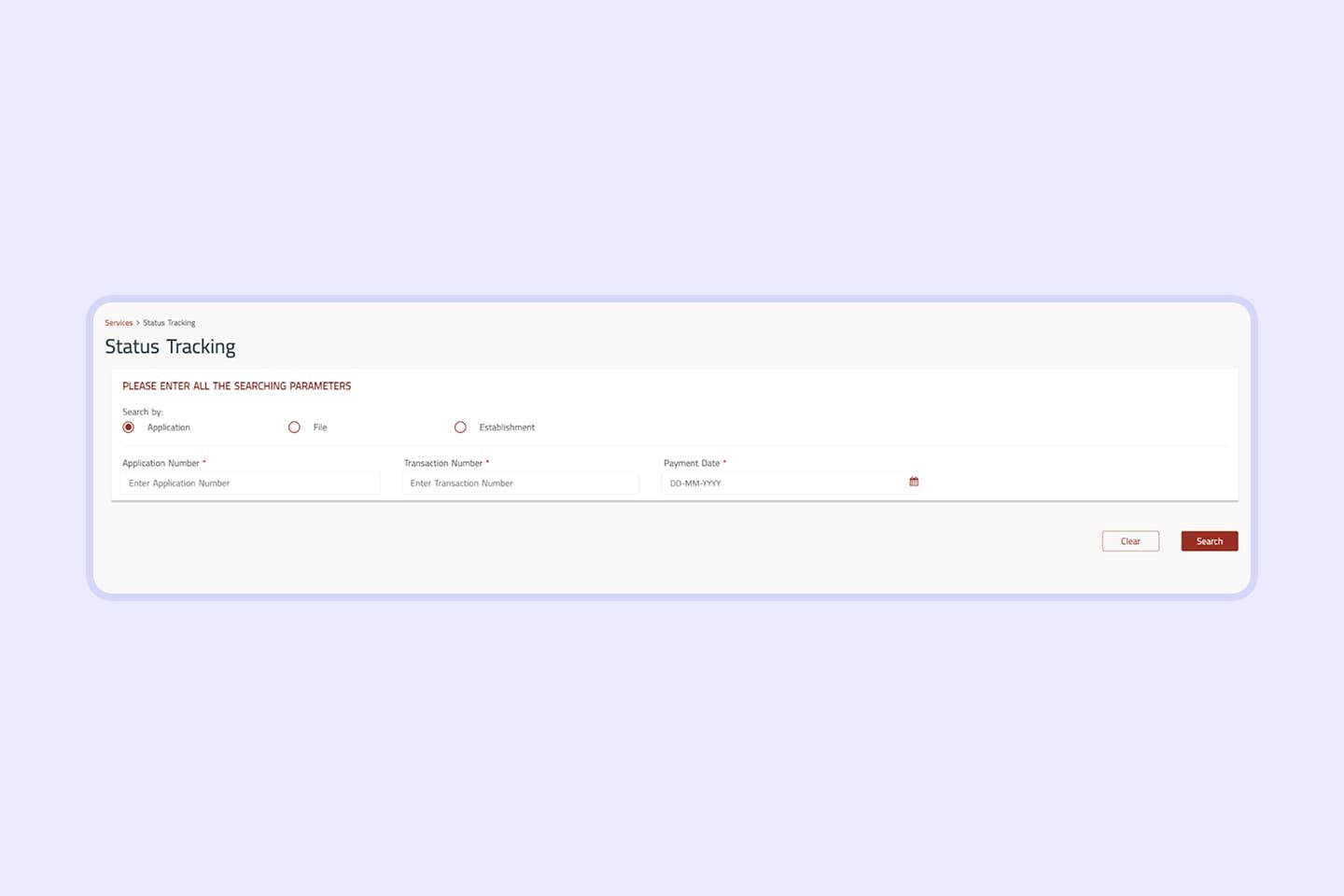Click the Status Tracking breadcrumb item
This screenshot has height=896, width=1344.
coord(169,323)
